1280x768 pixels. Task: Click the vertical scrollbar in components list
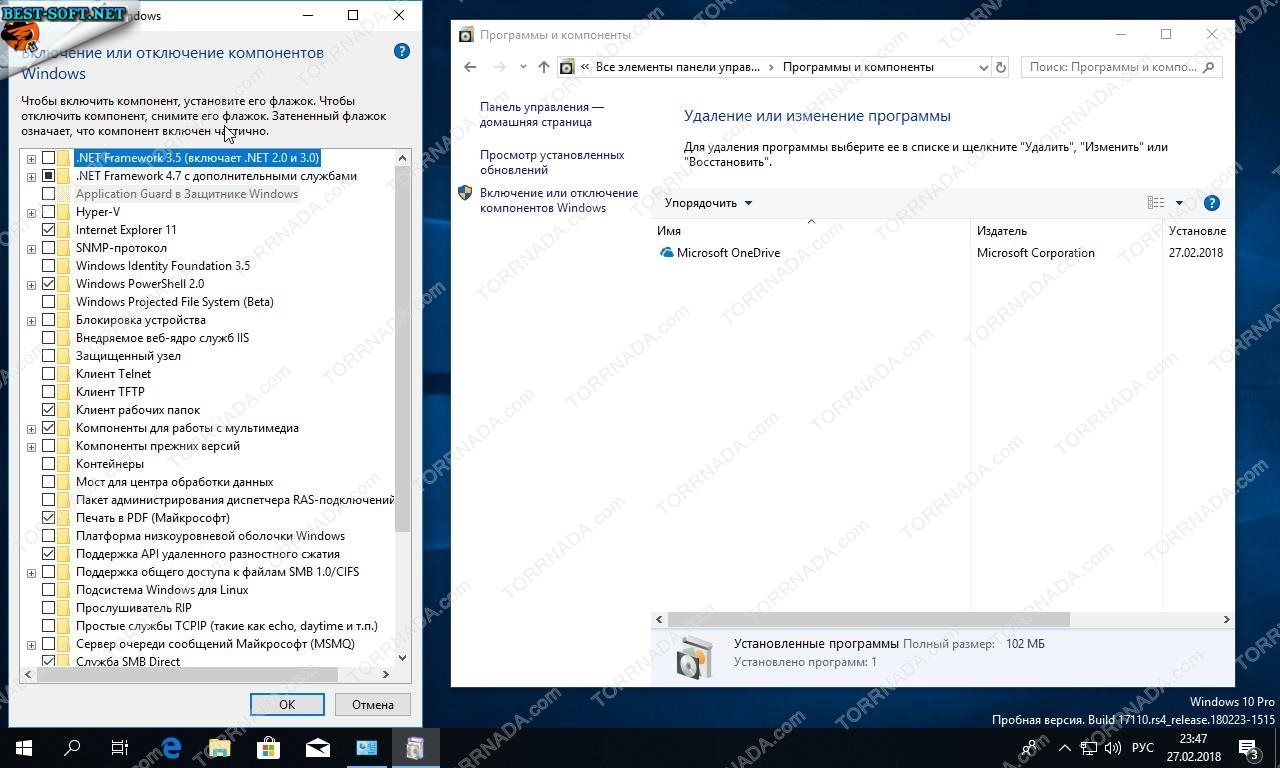coord(403,349)
